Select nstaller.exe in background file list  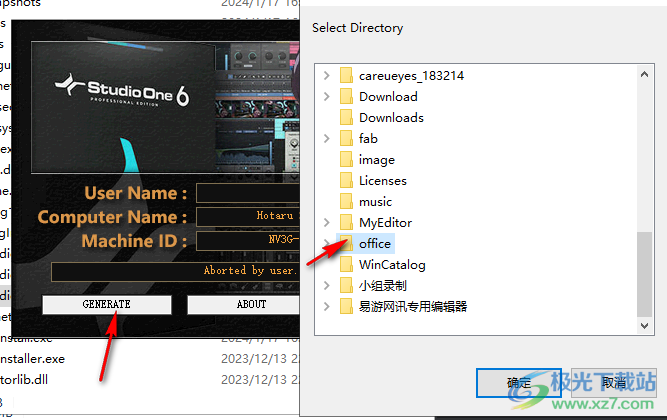(32, 359)
